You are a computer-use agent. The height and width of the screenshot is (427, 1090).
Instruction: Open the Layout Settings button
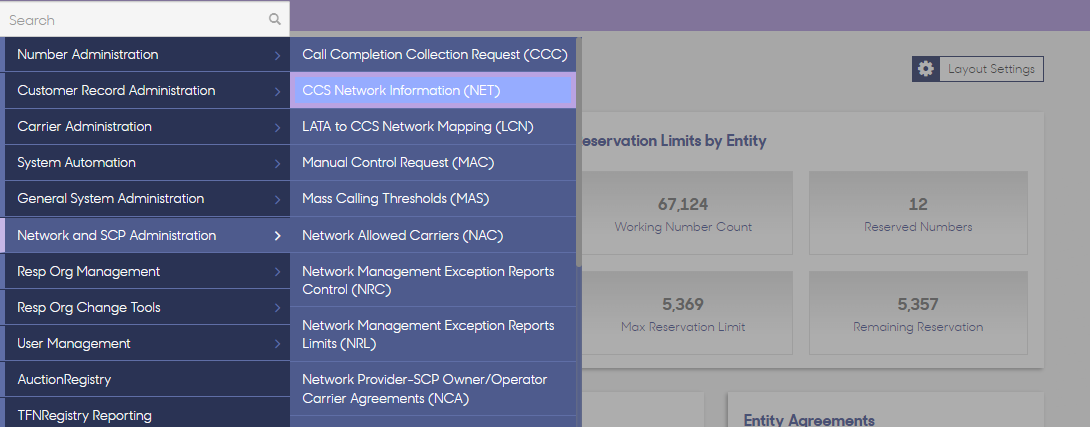point(977,69)
